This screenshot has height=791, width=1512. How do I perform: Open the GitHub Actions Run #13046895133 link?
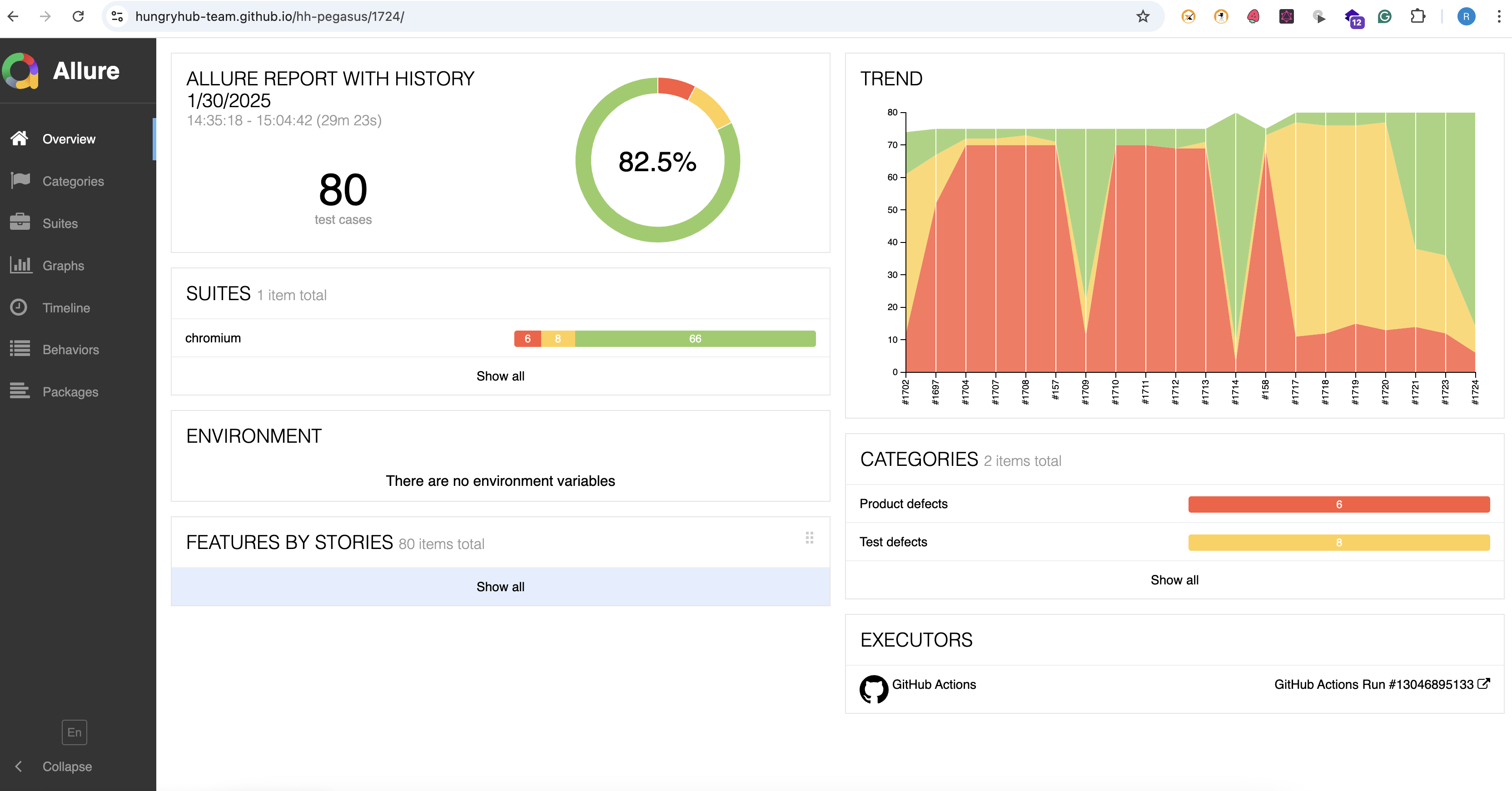[1373, 684]
